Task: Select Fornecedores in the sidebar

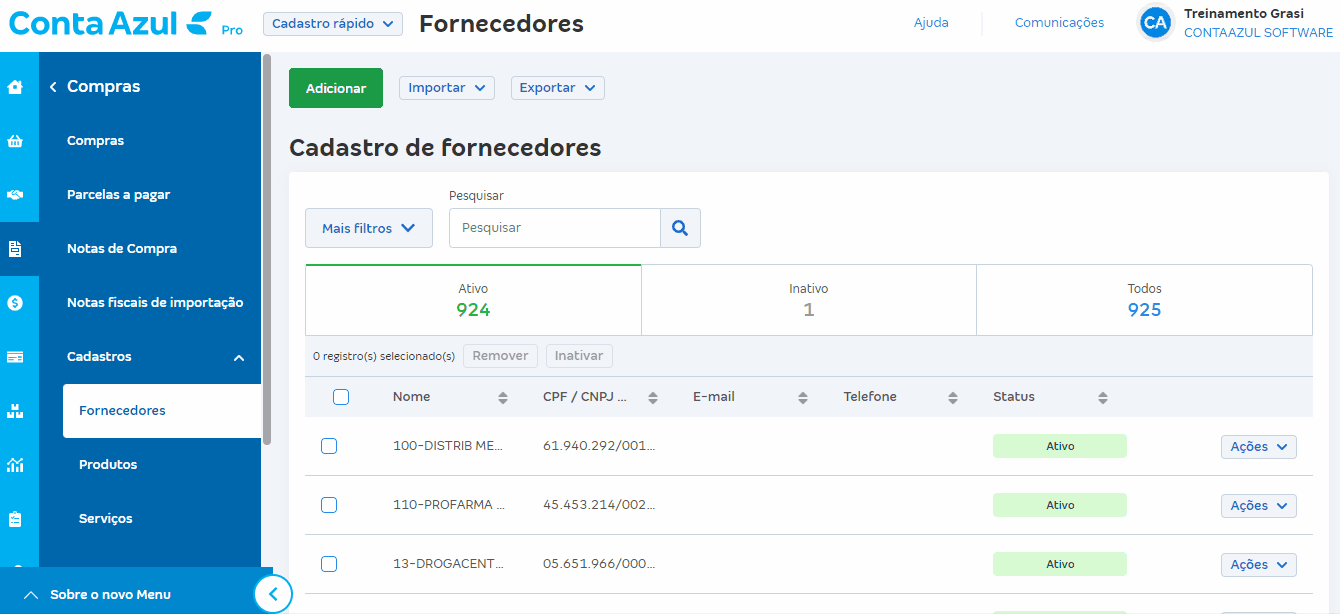Action: [x=162, y=411]
